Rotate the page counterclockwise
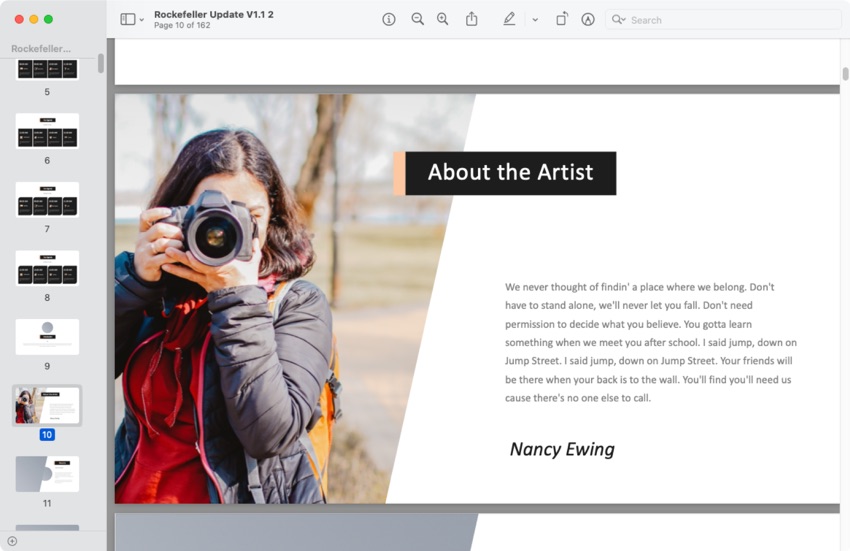 (x=562, y=19)
